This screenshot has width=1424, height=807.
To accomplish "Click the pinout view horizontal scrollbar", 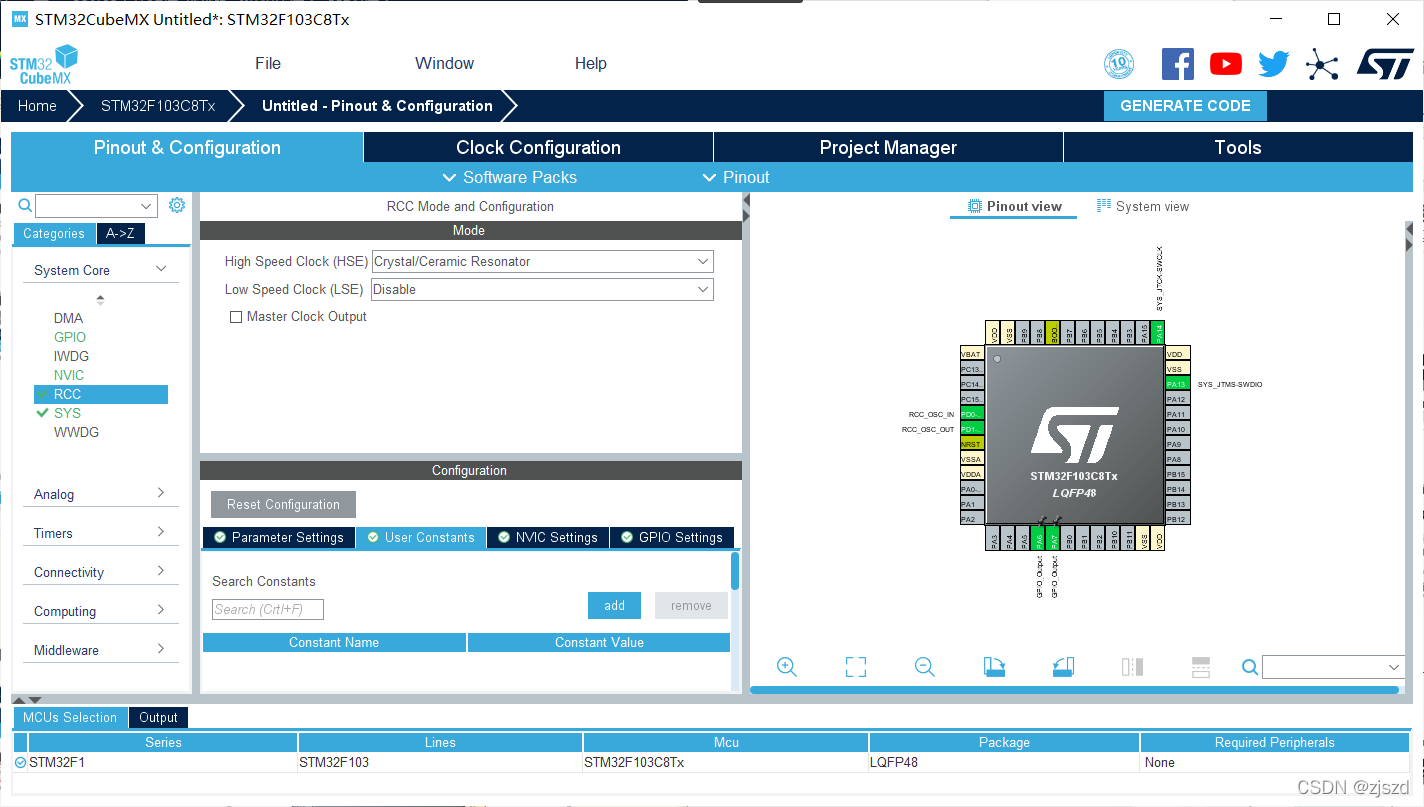I will pos(1074,690).
